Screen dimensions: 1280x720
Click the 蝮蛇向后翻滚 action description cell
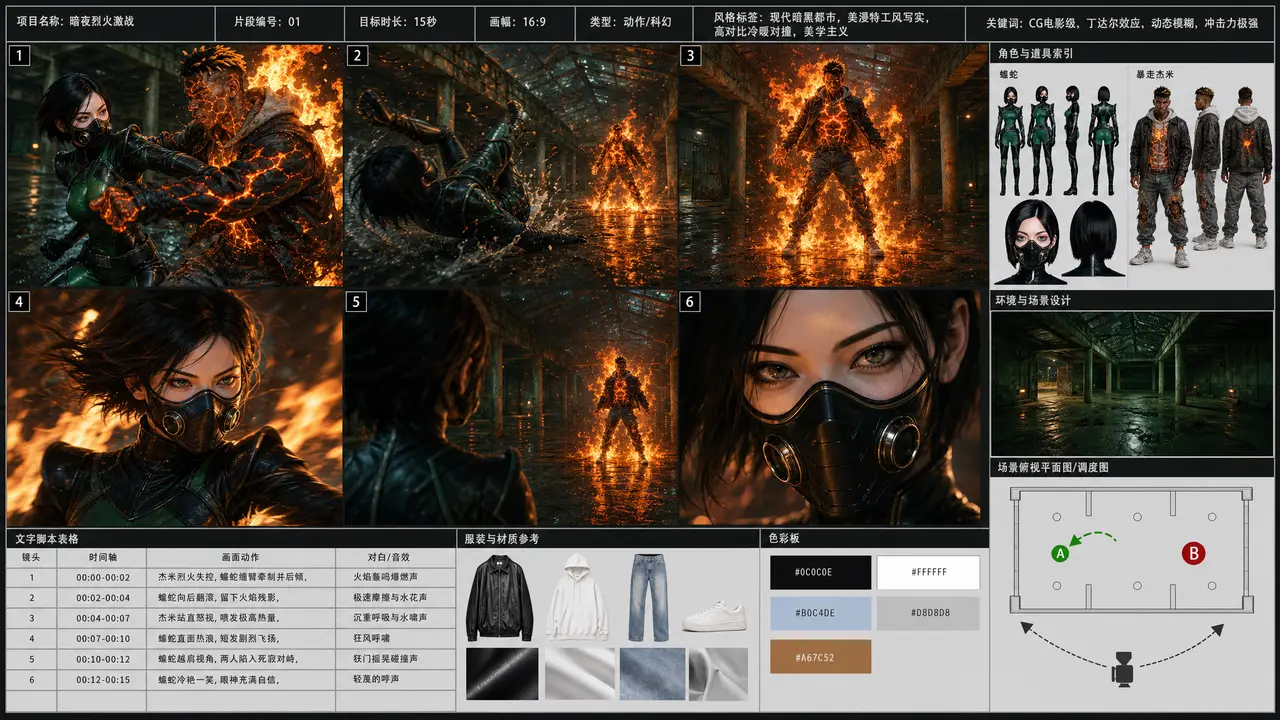point(241,597)
